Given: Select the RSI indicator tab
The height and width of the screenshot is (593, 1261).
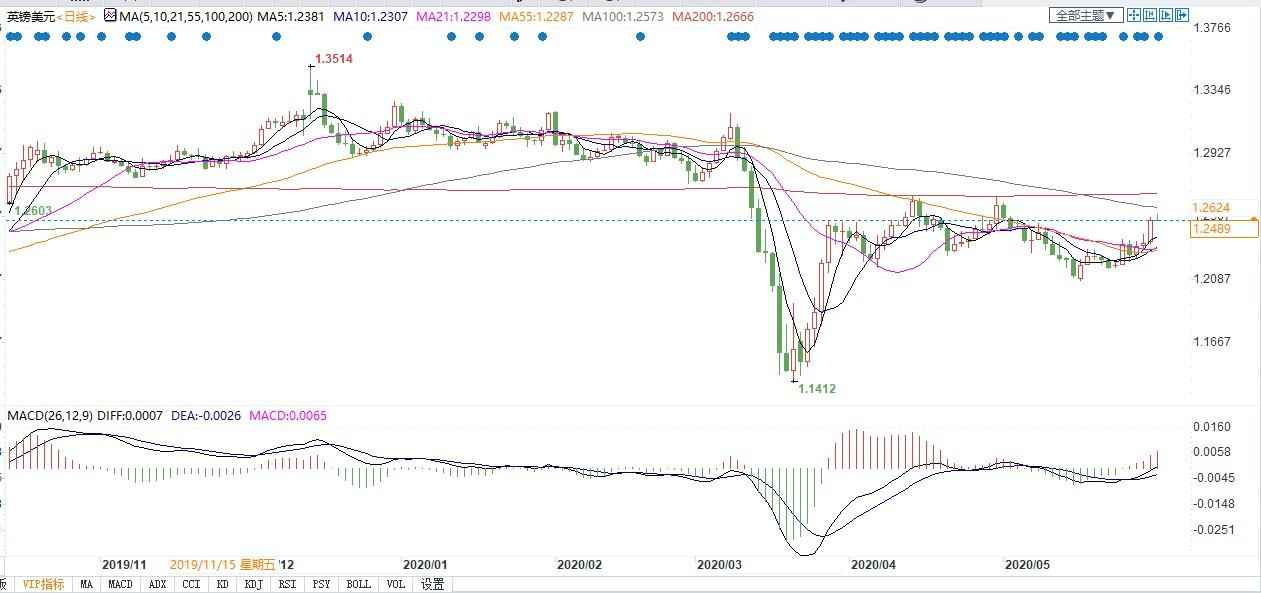Looking at the screenshot, I should pos(288,584).
